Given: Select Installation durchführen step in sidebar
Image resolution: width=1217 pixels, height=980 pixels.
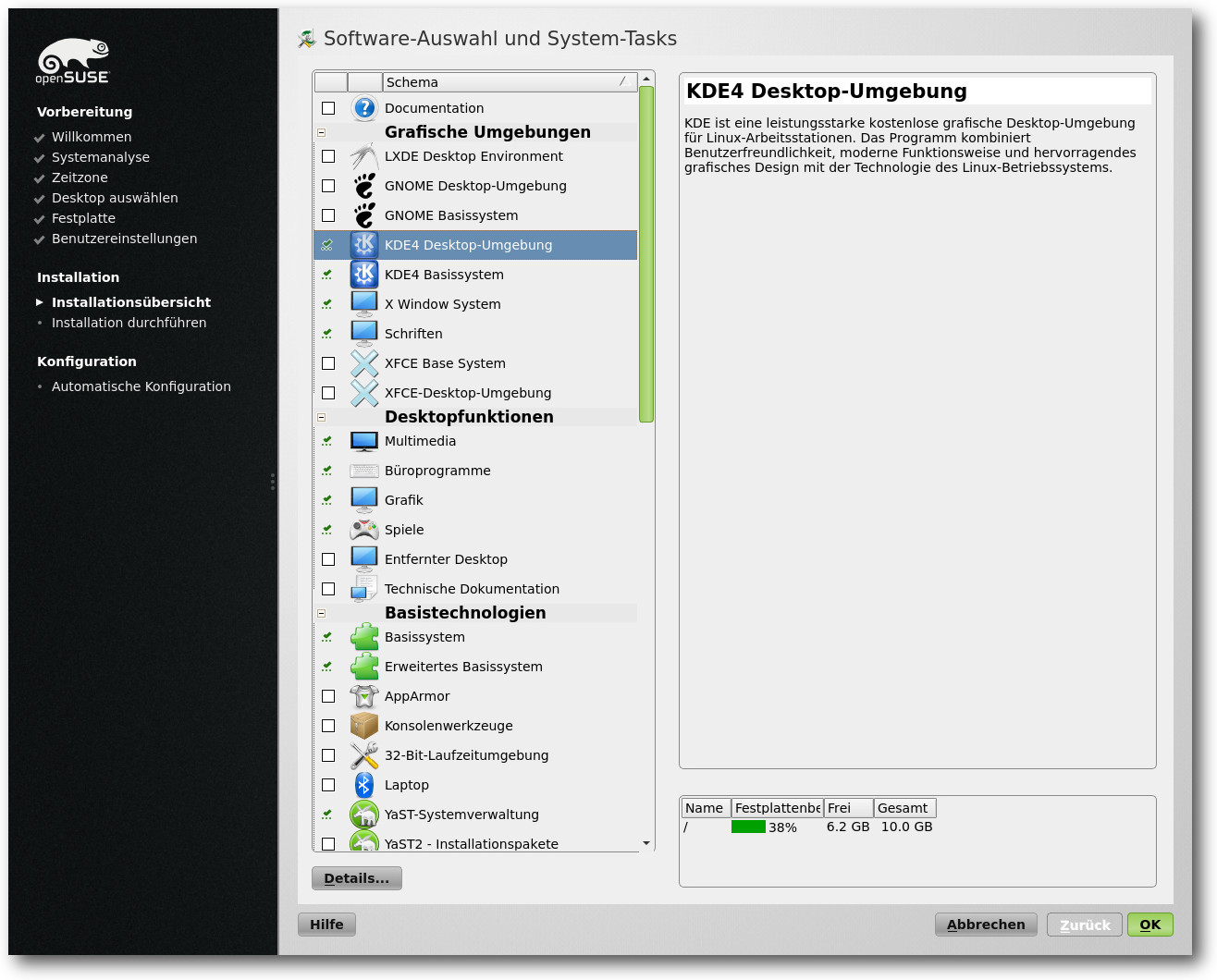Looking at the screenshot, I should point(129,323).
